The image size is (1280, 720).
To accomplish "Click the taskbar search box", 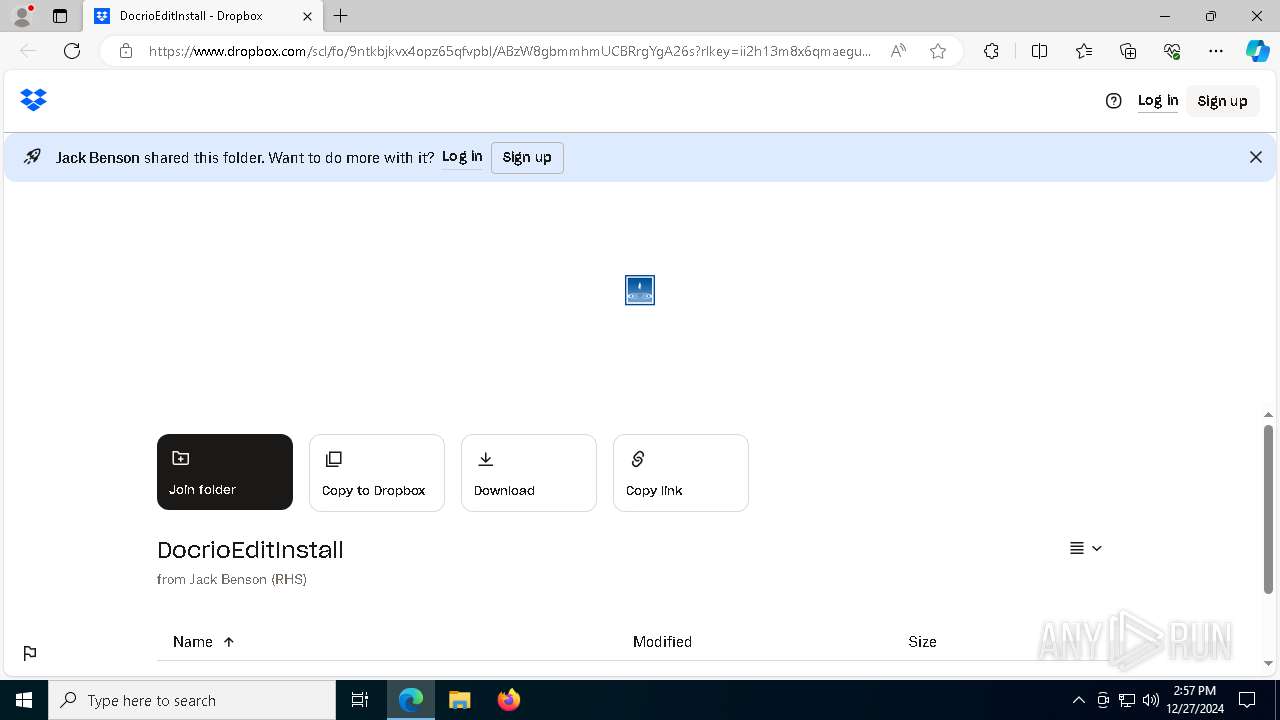I will 192,700.
